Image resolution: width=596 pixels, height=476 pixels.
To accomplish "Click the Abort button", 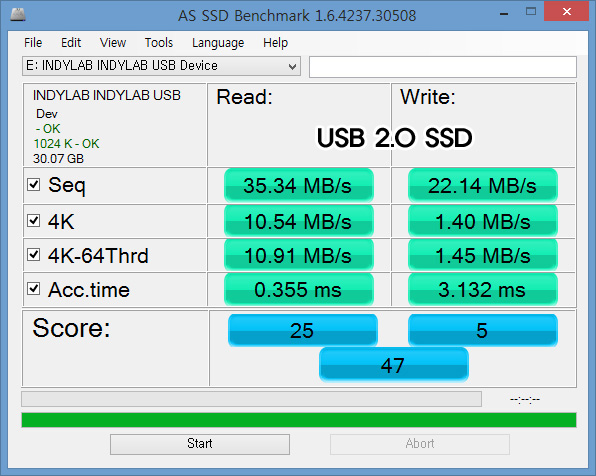I will click(420, 444).
